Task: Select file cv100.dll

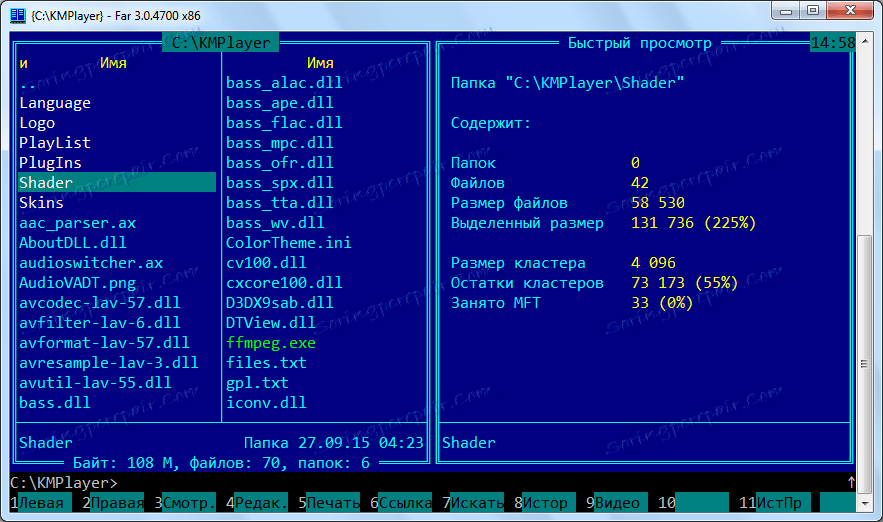Action: pos(266,263)
